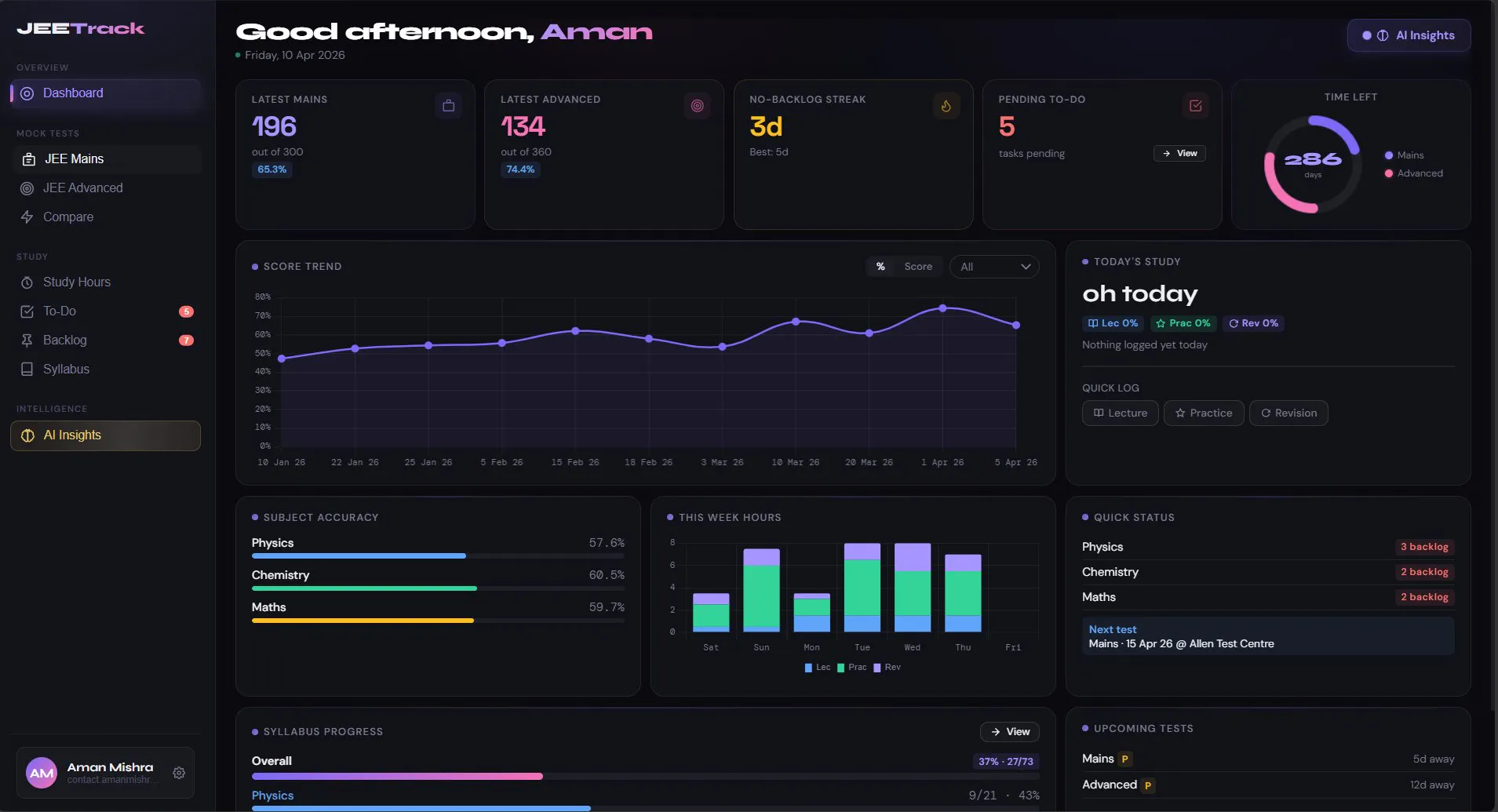
Task: Click the Physics 3 backlog badge
Action: point(1424,547)
